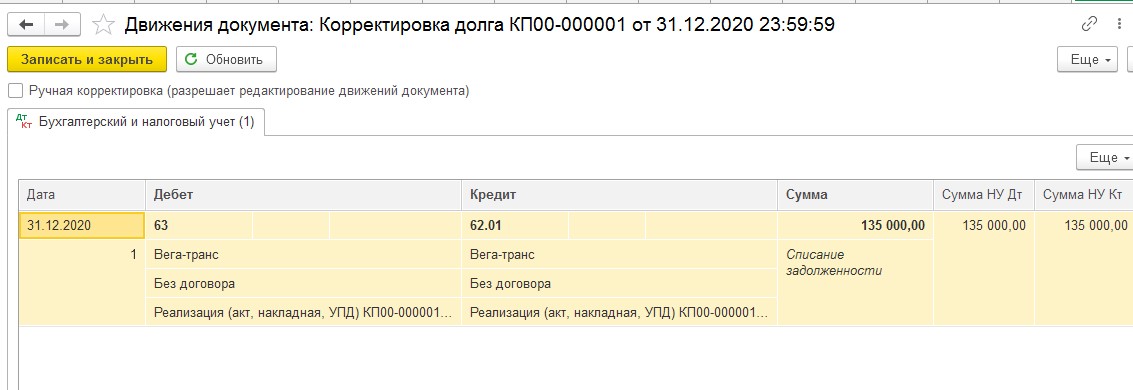Screen dimensions: 1133x390
Task: Select the credit account cell 62.01
Action: pos(514,225)
